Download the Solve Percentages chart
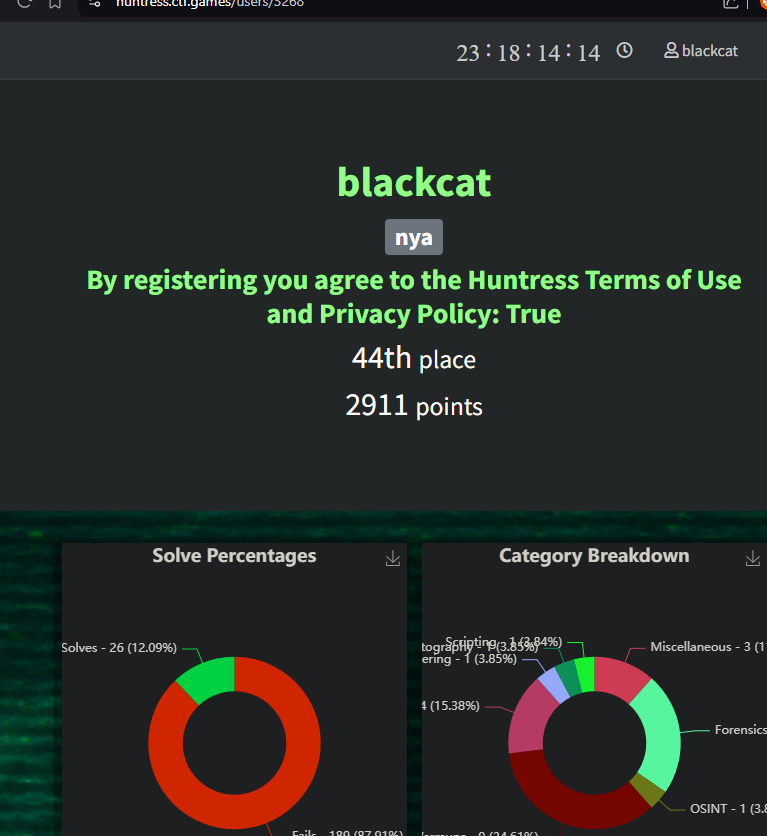The image size is (767, 836). tap(393, 558)
